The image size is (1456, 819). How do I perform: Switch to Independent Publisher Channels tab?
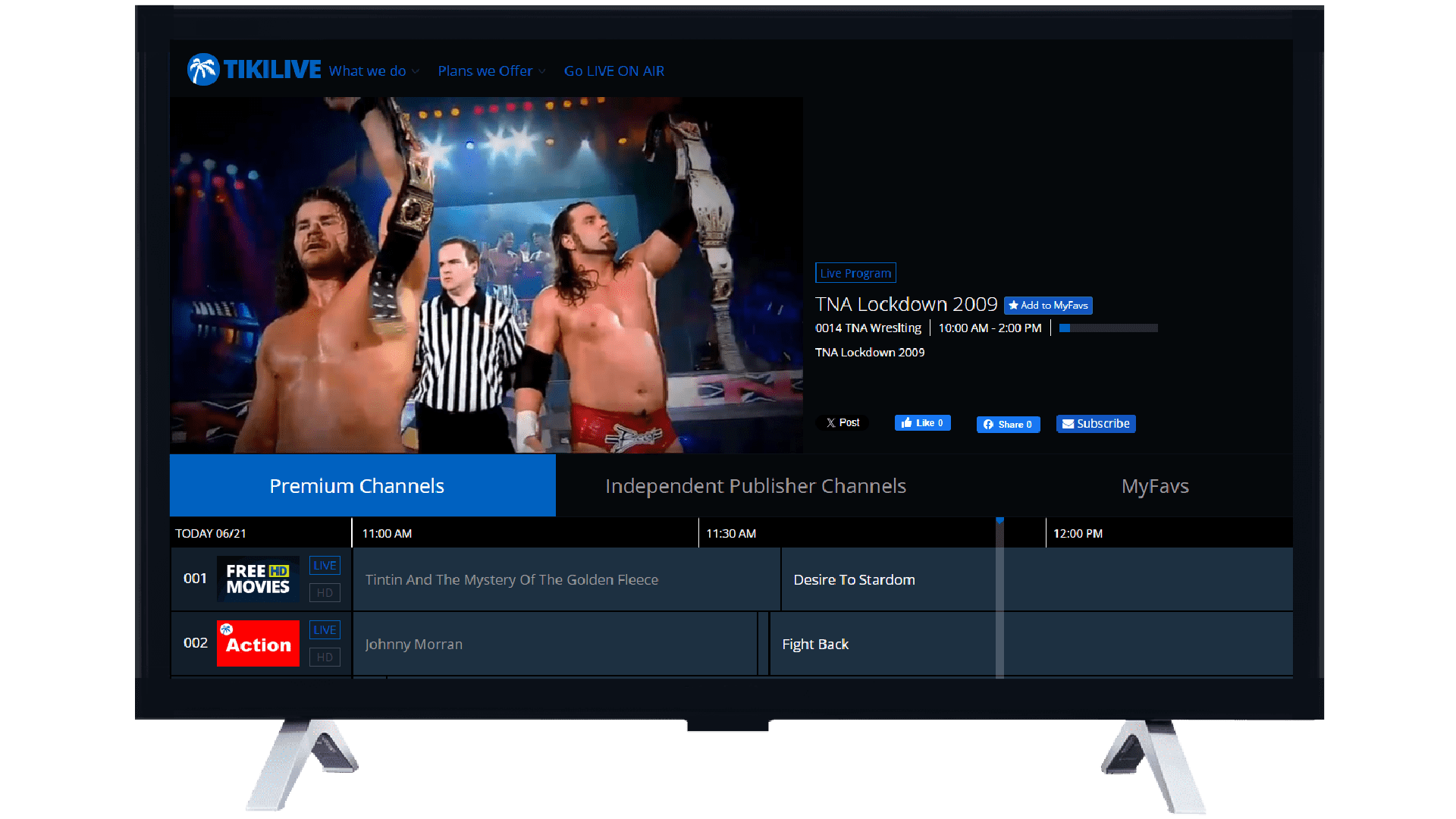point(755,485)
